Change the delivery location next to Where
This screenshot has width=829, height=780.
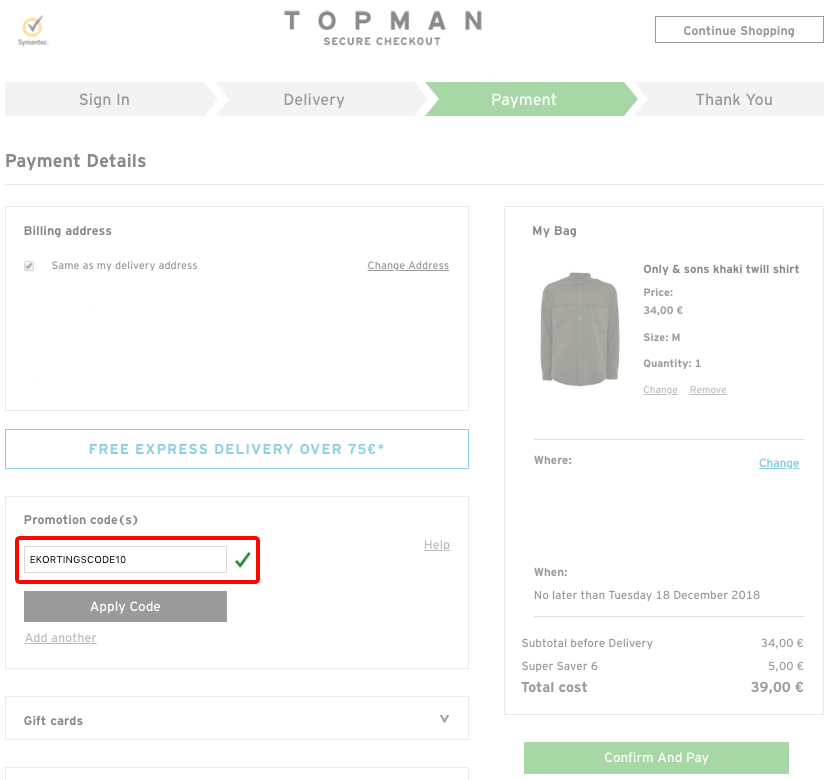(x=779, y=463)
